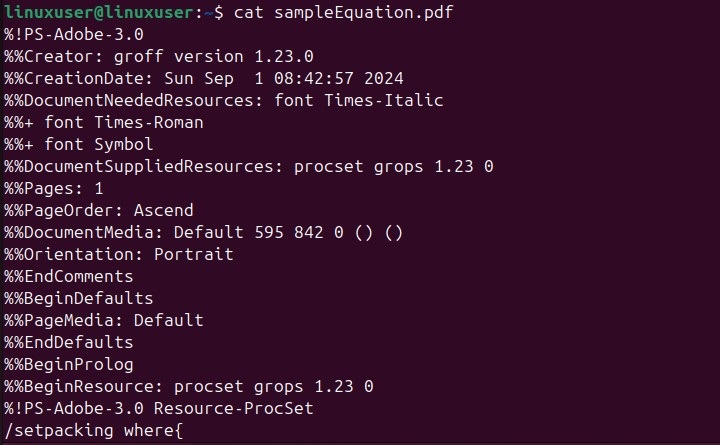Click the PageMedia: Default line
This screenshot has height=445, width=720.
click(x=104, y=321)
